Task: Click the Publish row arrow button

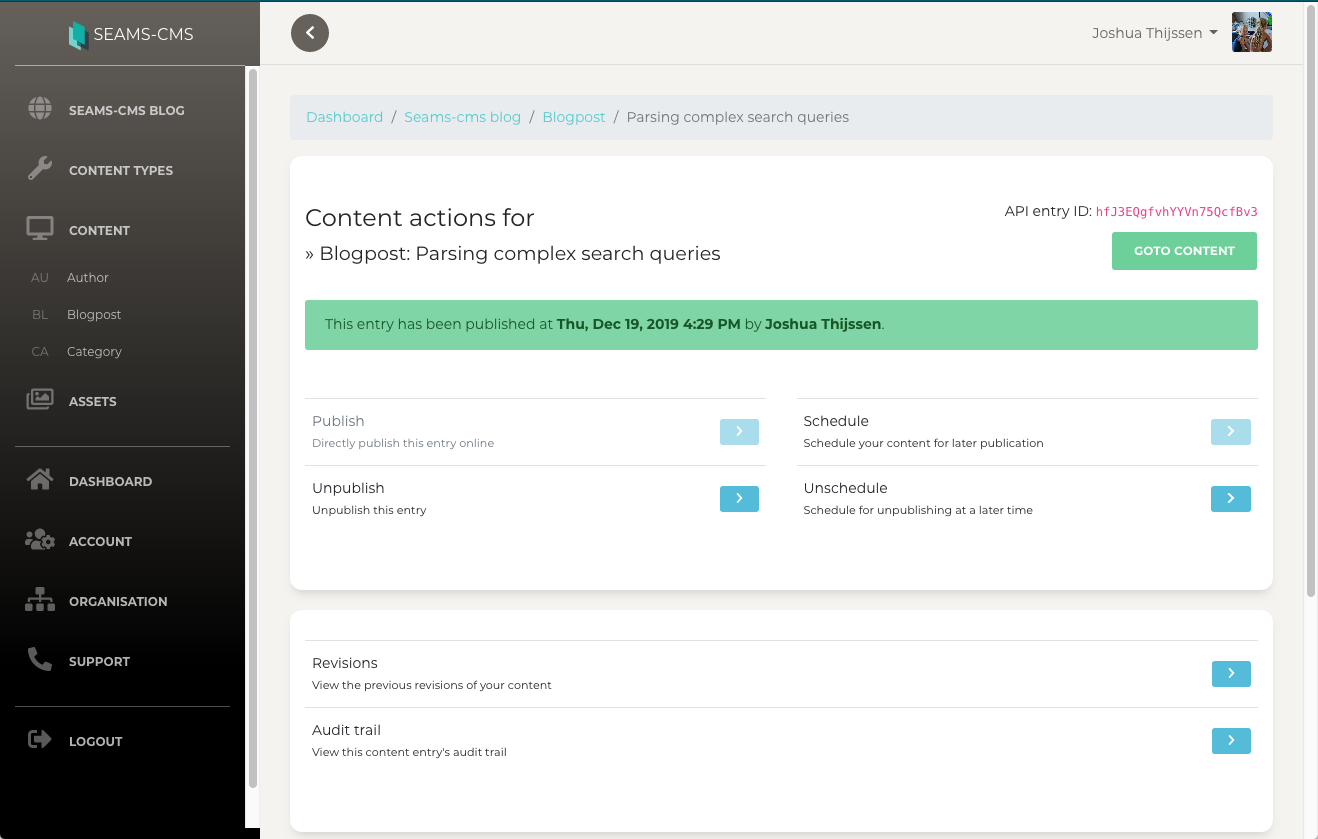Action: (739, 432)
